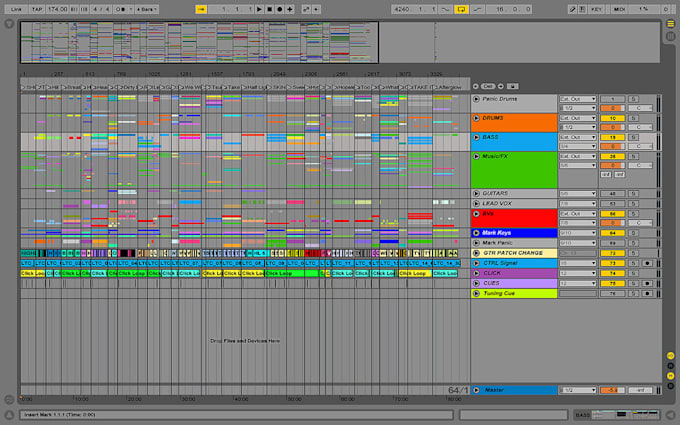Solo the GUITARS track

tap(633, 193)
